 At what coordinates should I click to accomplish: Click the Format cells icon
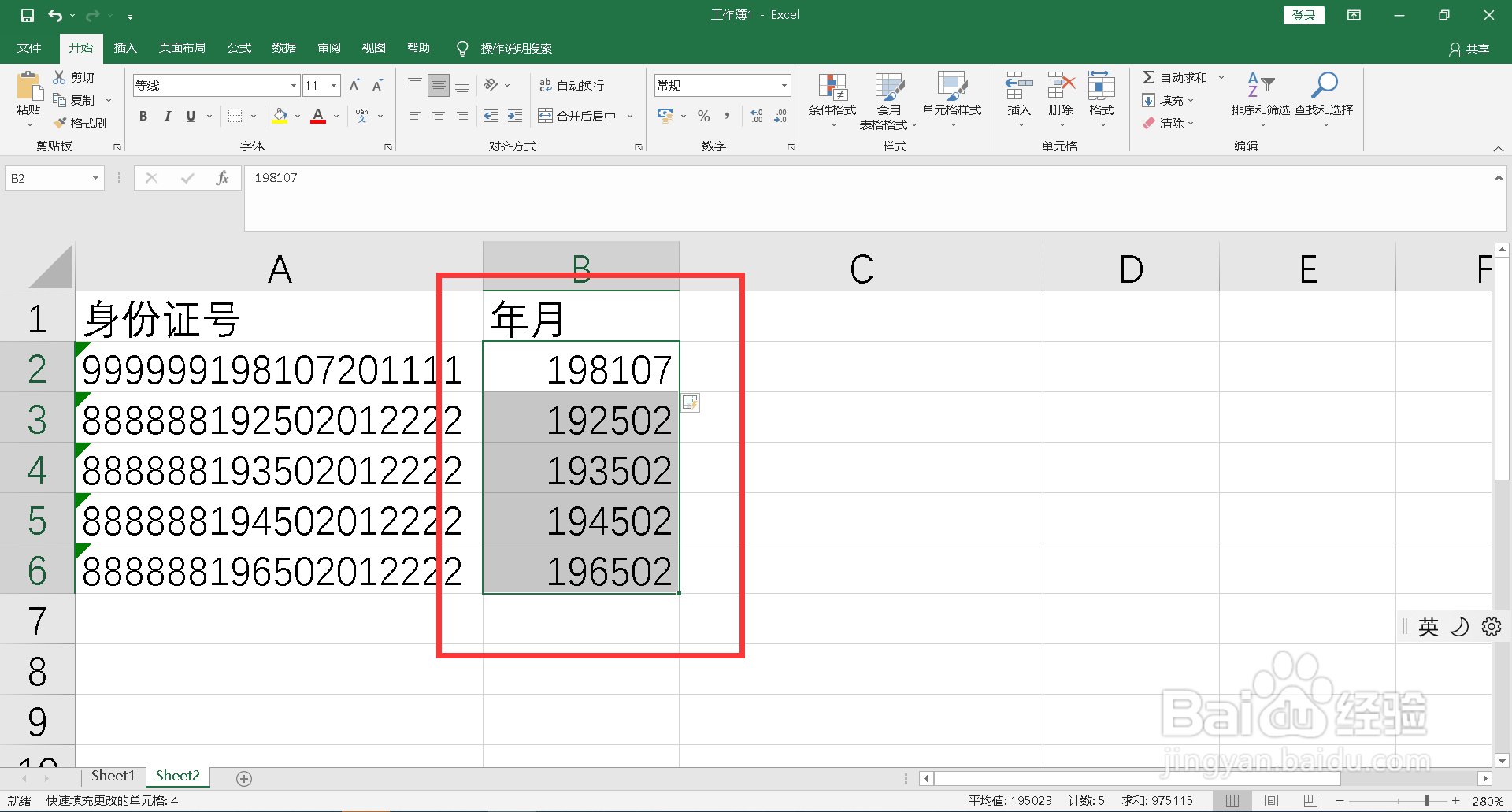[1102, 86]
